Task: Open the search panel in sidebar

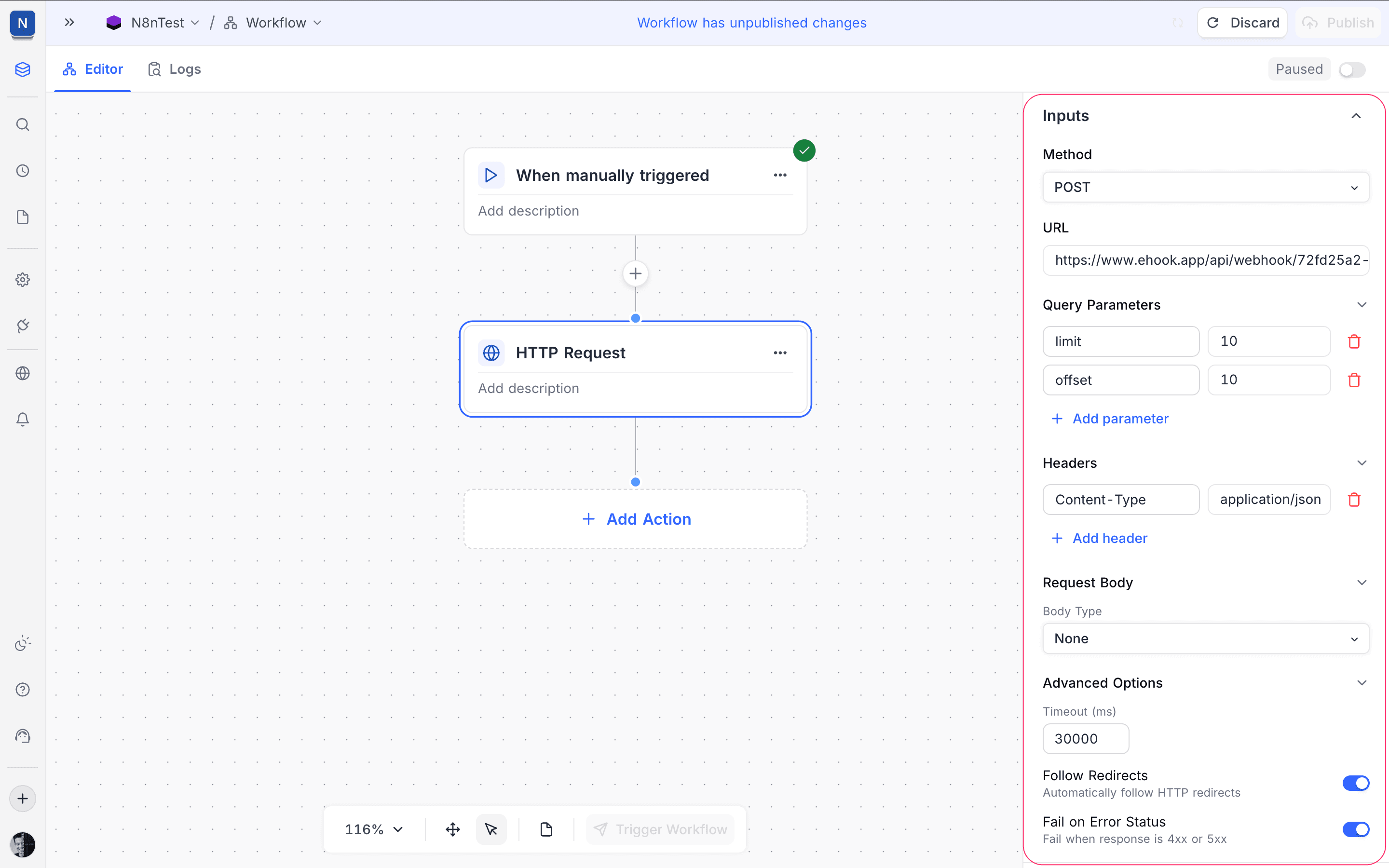Action: 22,124
